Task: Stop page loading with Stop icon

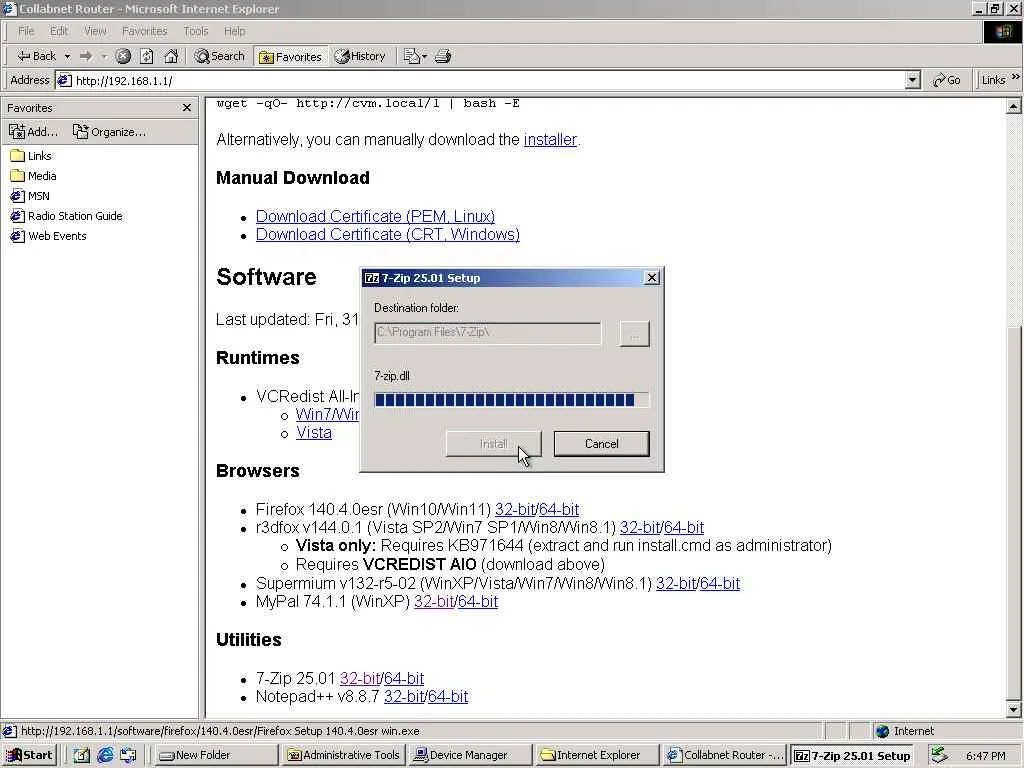Action: (123, 57)
